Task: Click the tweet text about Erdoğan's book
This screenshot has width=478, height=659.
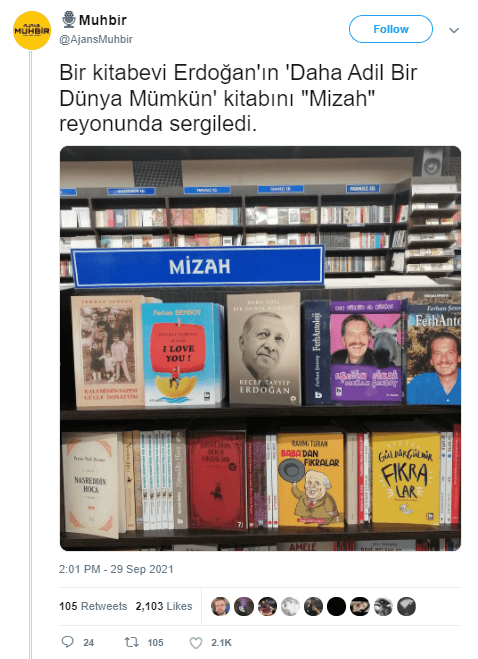Action: pyautogui.click(x=238, y=98)
